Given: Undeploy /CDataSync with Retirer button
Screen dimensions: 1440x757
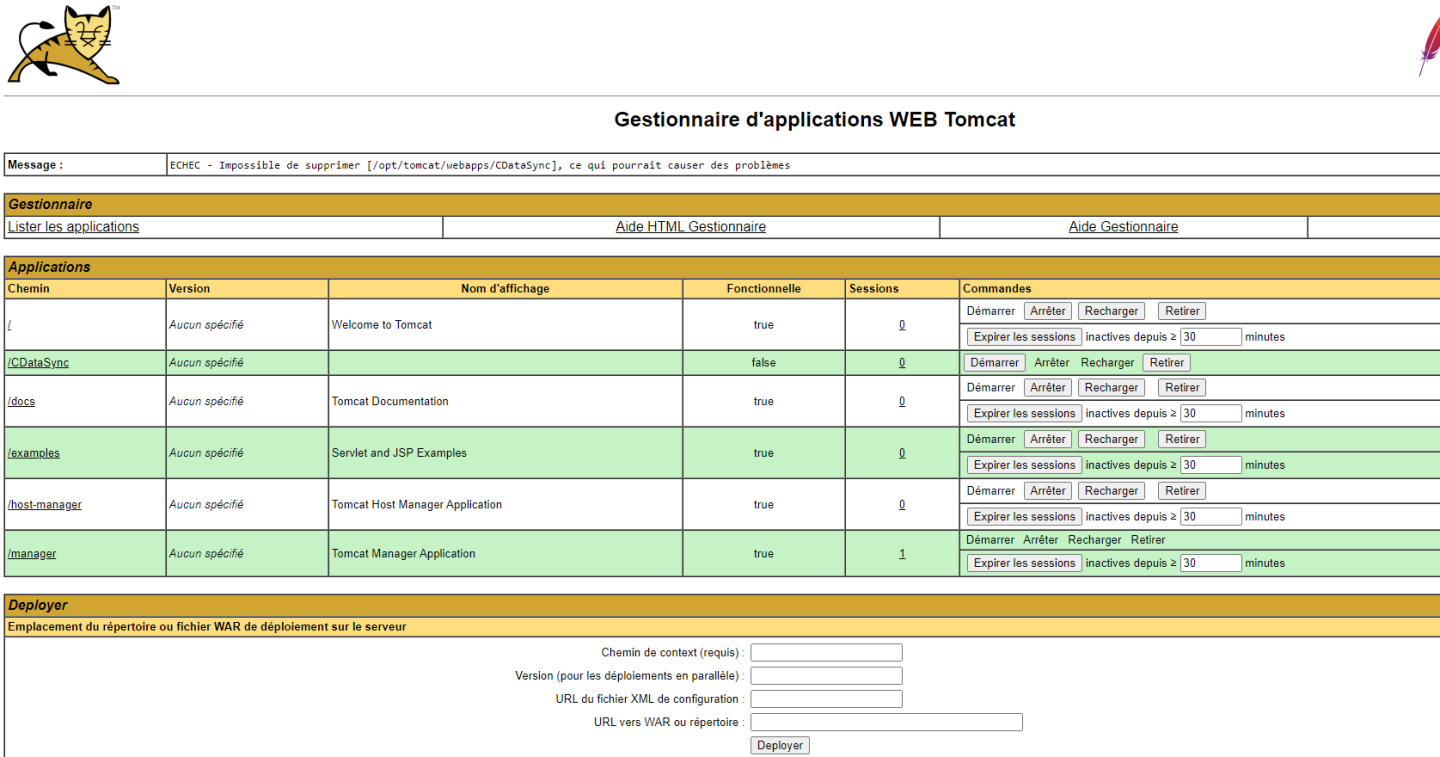Looking at the screenshot, I should coord(1167,363).
